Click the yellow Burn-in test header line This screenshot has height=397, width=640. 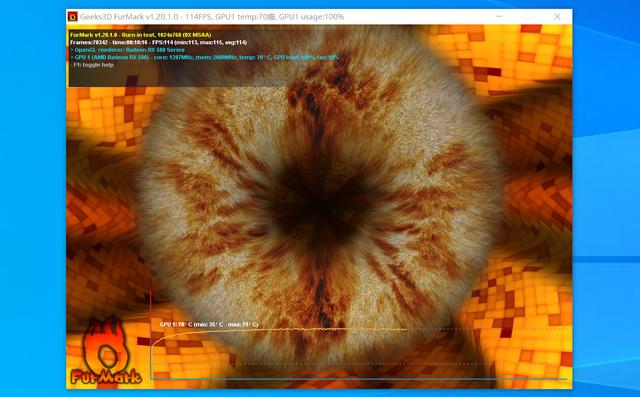click(x=140, y=35)
